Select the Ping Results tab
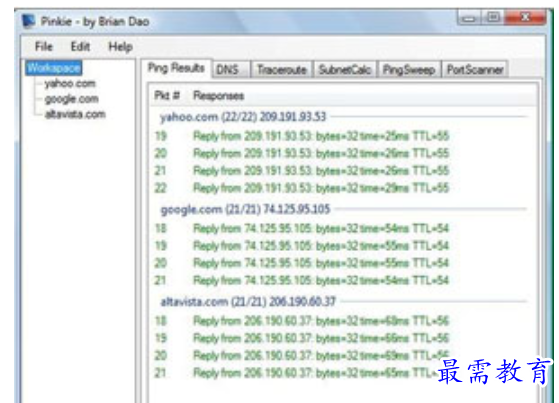559x403 pixels. tap(176, 68)
